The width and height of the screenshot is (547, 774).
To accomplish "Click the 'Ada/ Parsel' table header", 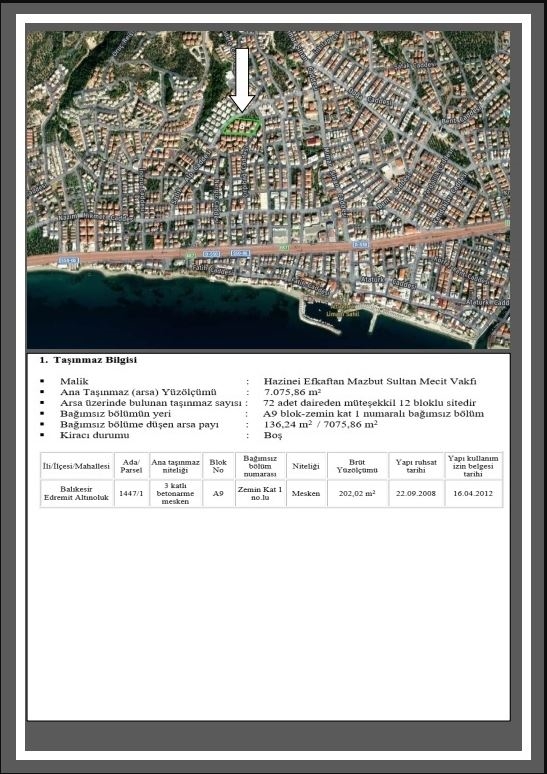I will point(131,466).
